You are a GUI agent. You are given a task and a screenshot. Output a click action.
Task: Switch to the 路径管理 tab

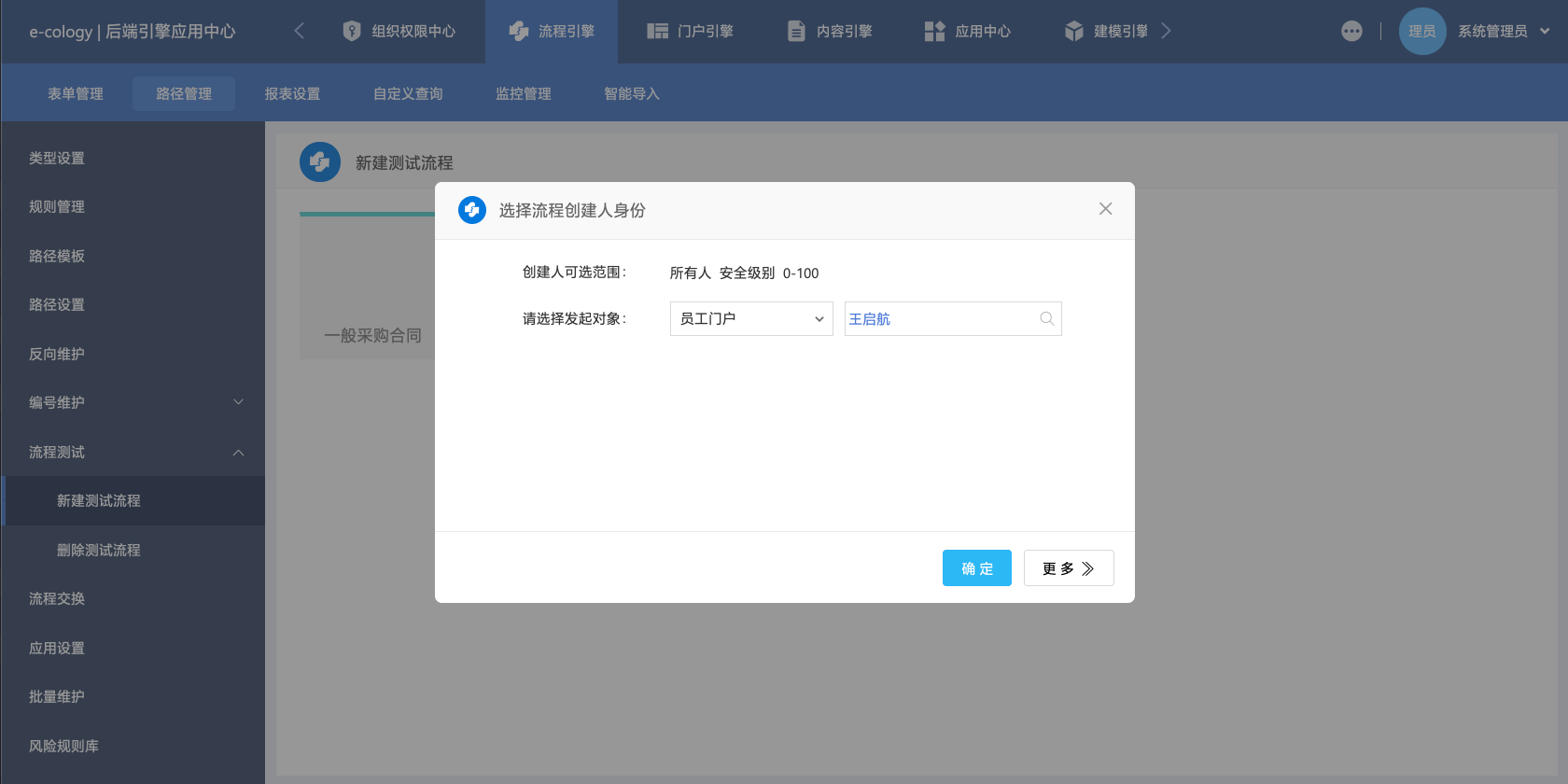click(x=184, y=93)
